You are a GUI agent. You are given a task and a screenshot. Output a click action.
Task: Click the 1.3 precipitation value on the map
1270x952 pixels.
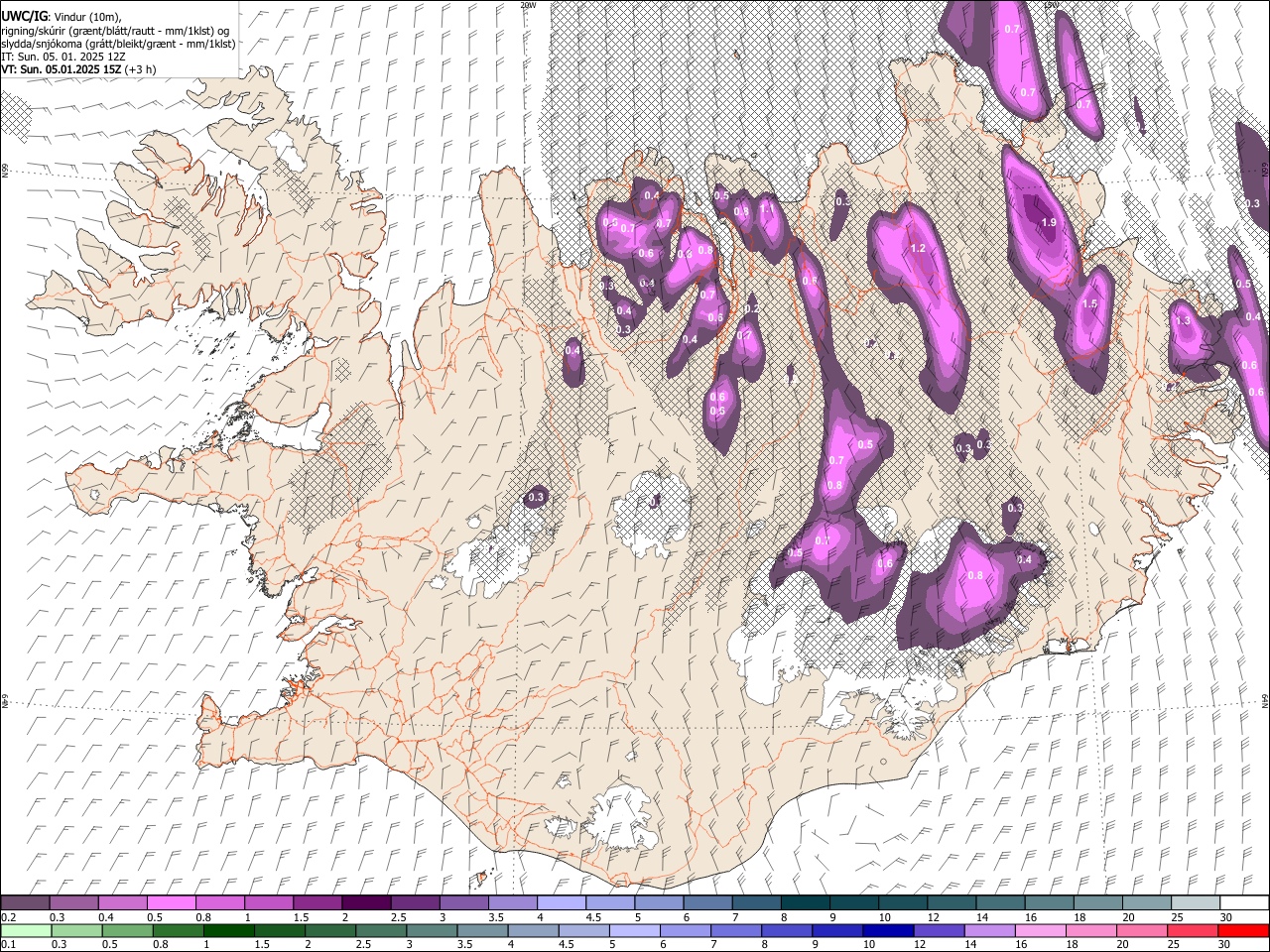(x=1182, y=321)
